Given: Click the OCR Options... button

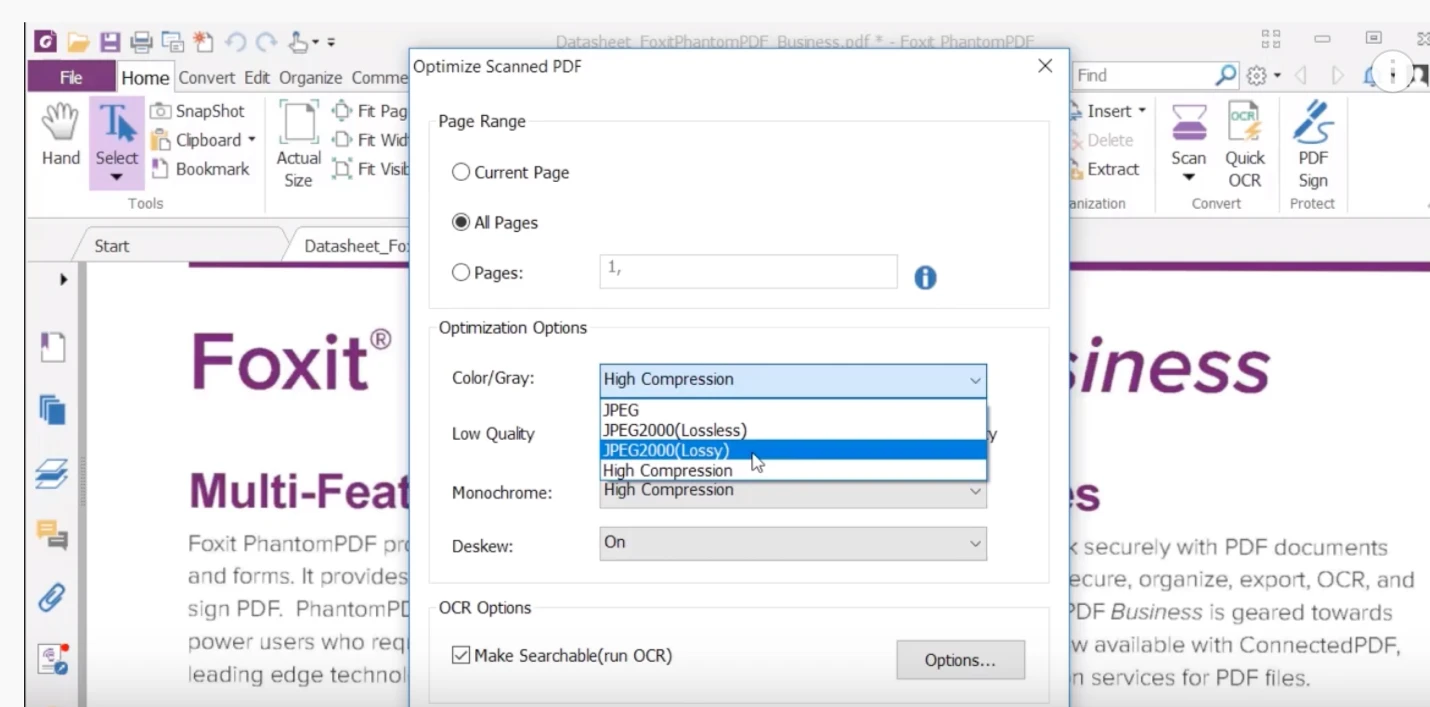Looking at the screenshot, I should click(960, 660).
